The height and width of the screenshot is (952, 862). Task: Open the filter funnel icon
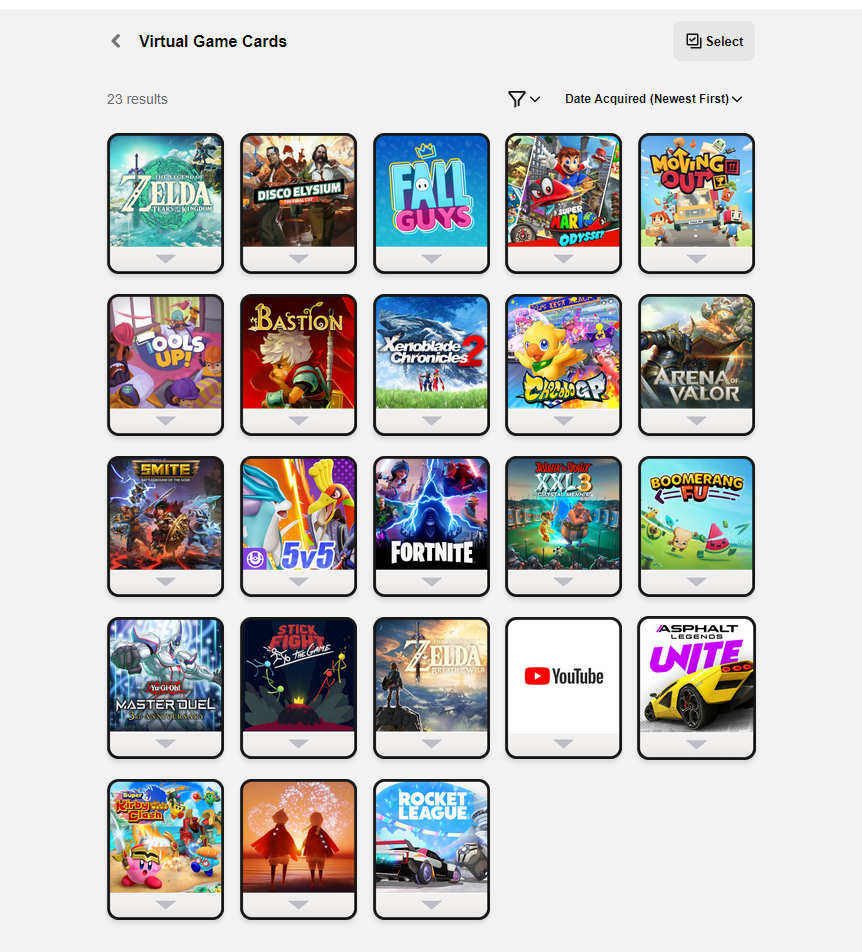pos(517,99)
